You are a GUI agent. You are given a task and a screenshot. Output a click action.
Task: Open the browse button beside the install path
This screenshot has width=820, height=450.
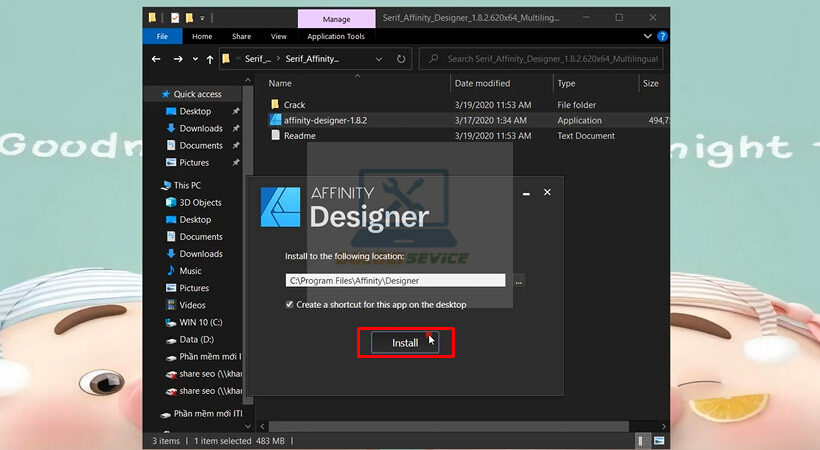[x=518, y=281]
